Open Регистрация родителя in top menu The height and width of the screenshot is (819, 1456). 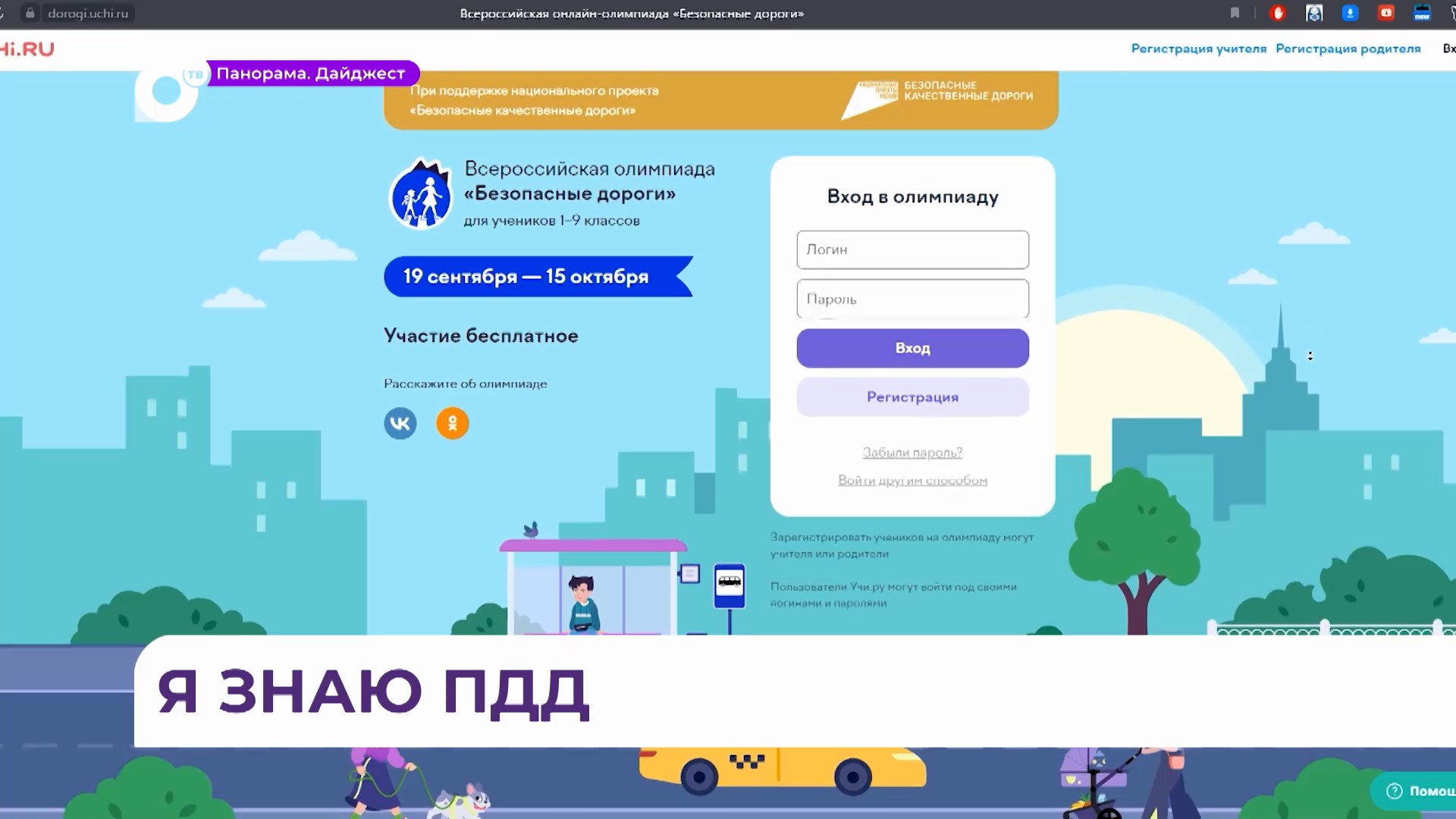coord(1348,49)
